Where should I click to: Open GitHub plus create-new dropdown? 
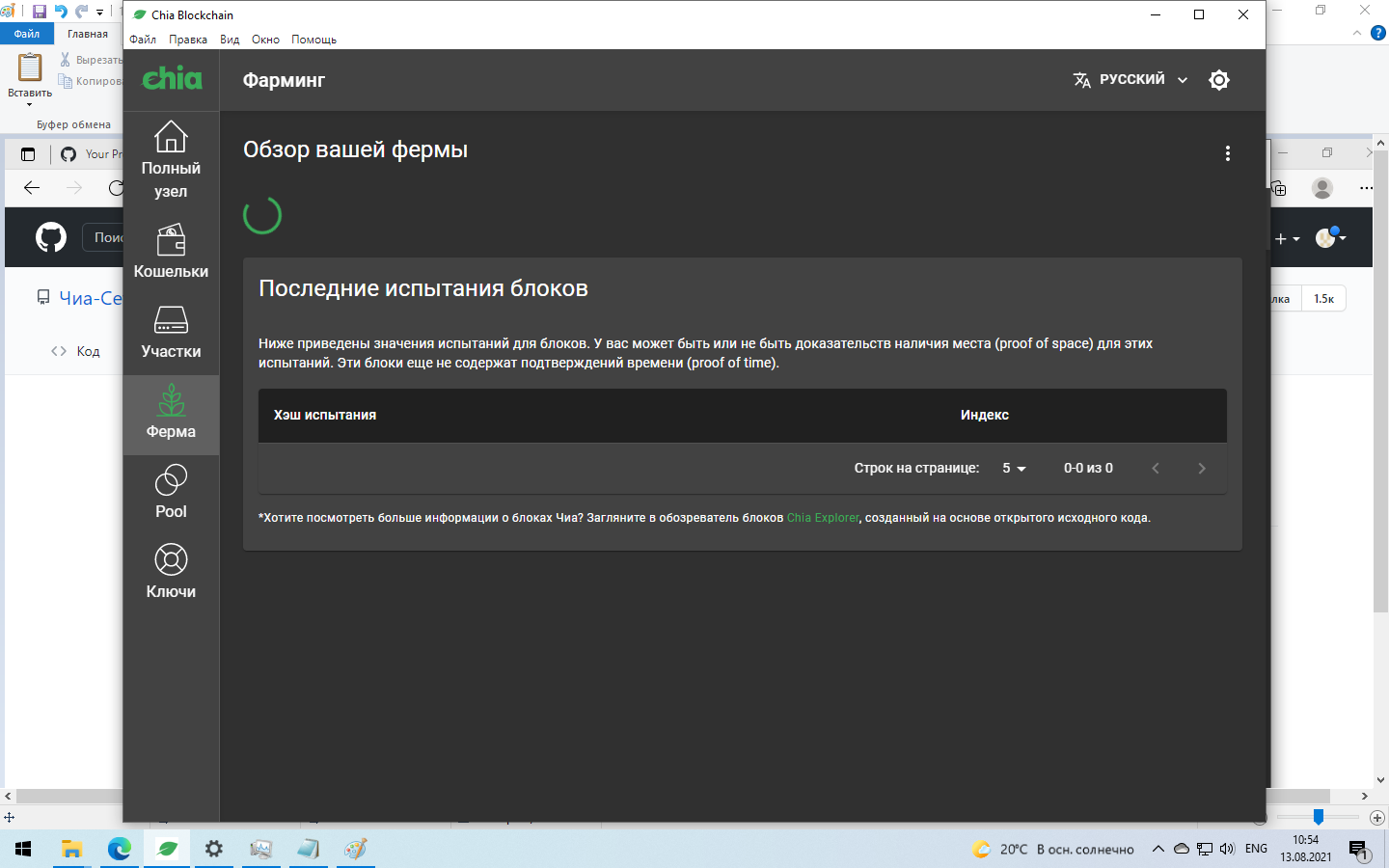point(1288,238)
